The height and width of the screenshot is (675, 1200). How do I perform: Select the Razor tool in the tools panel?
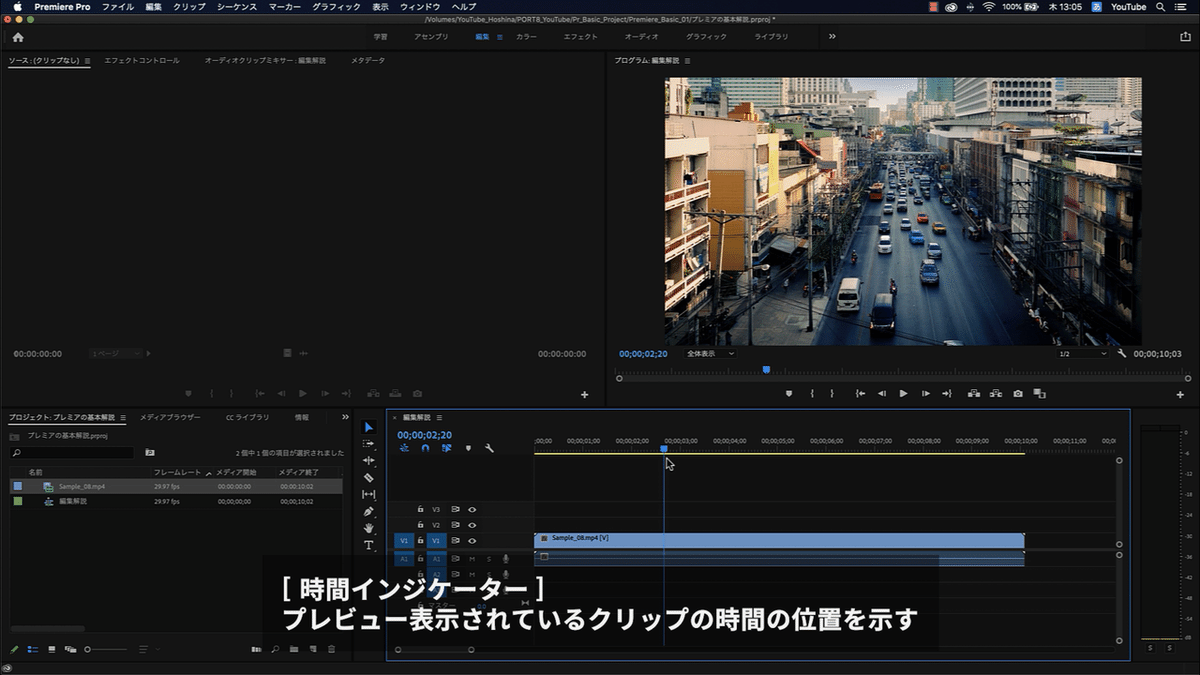coord(368,478)
